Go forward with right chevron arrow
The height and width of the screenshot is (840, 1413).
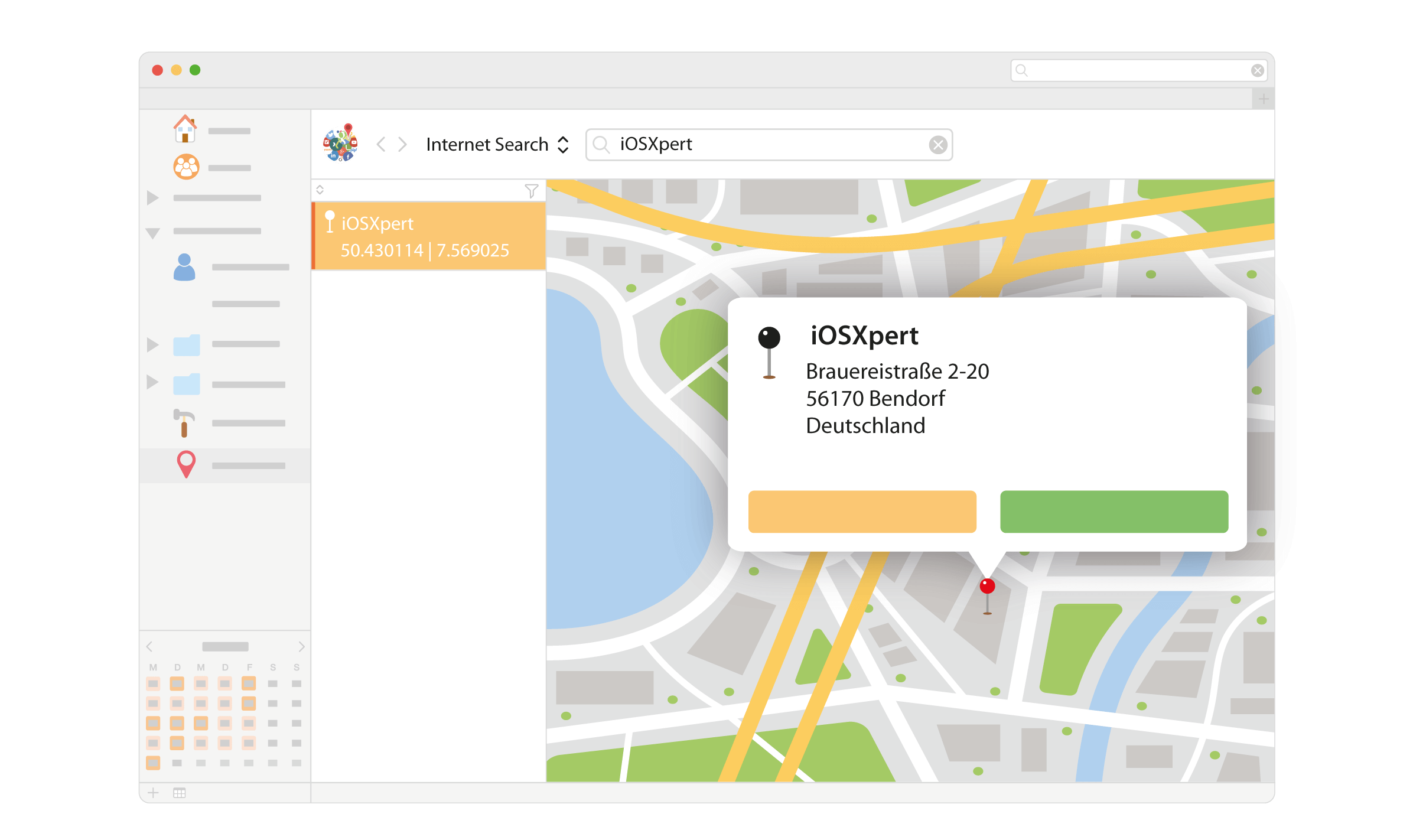(x=402, y=144)
